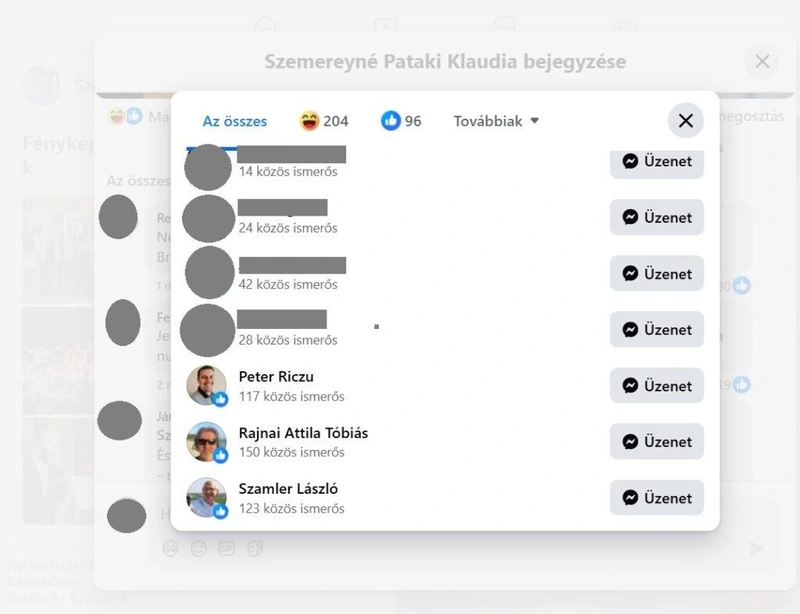Message the person with 42 közös ismerős
Viewport: 800px width, 614px height.
(x=657, y=274)
